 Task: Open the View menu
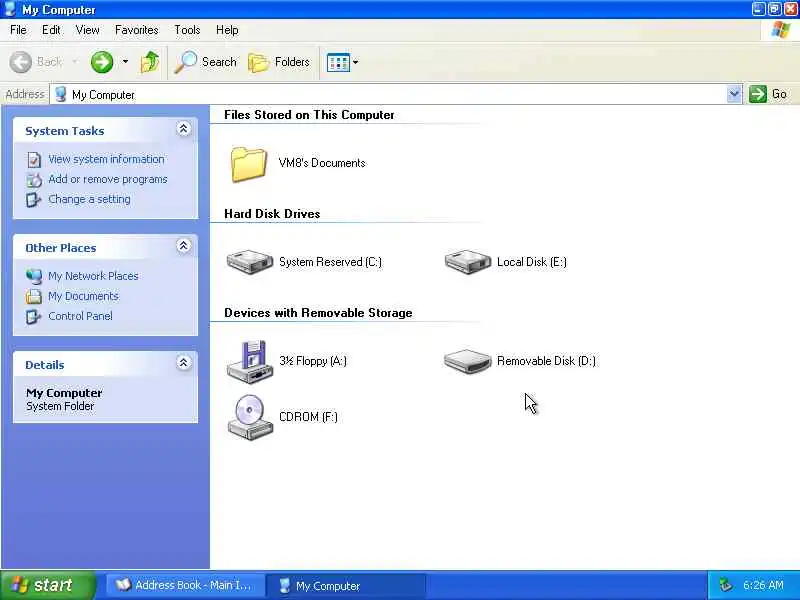point(88,30)
